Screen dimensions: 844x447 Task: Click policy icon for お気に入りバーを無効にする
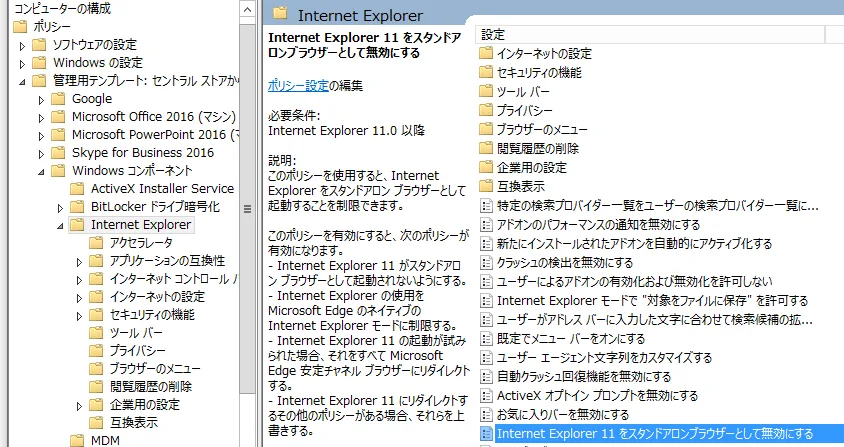487,414
